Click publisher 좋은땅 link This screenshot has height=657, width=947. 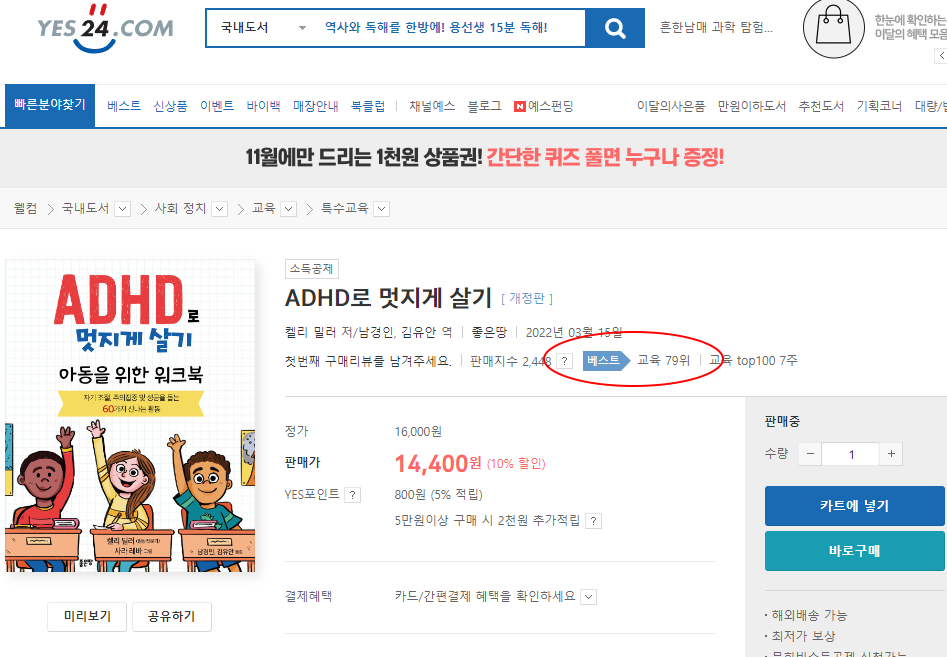click(489, 332)
